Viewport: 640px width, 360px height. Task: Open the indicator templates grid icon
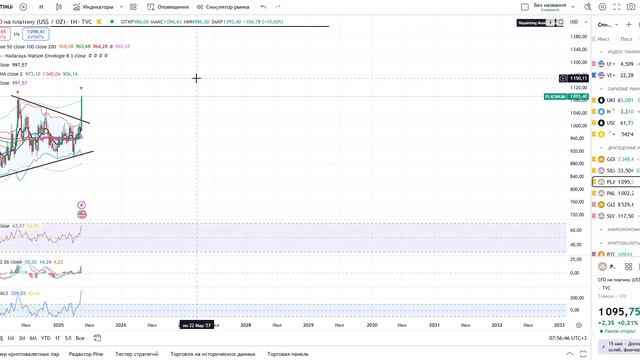(133, 7)
